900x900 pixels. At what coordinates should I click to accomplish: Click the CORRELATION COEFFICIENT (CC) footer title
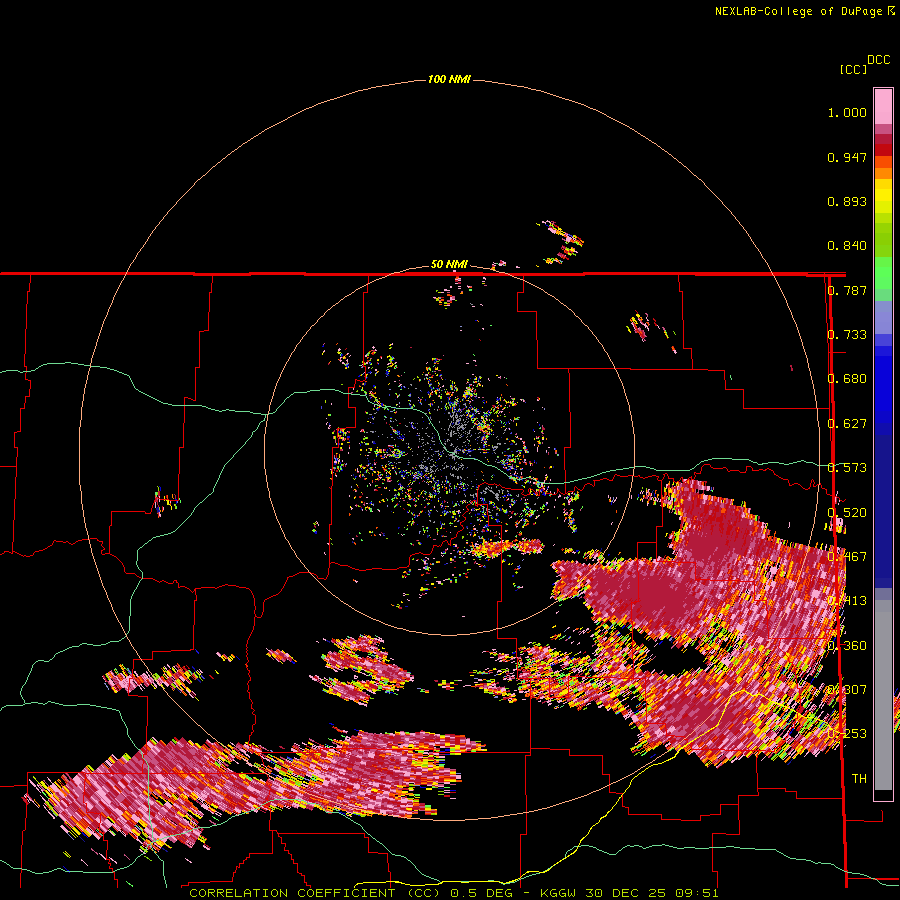pos(316,893)
